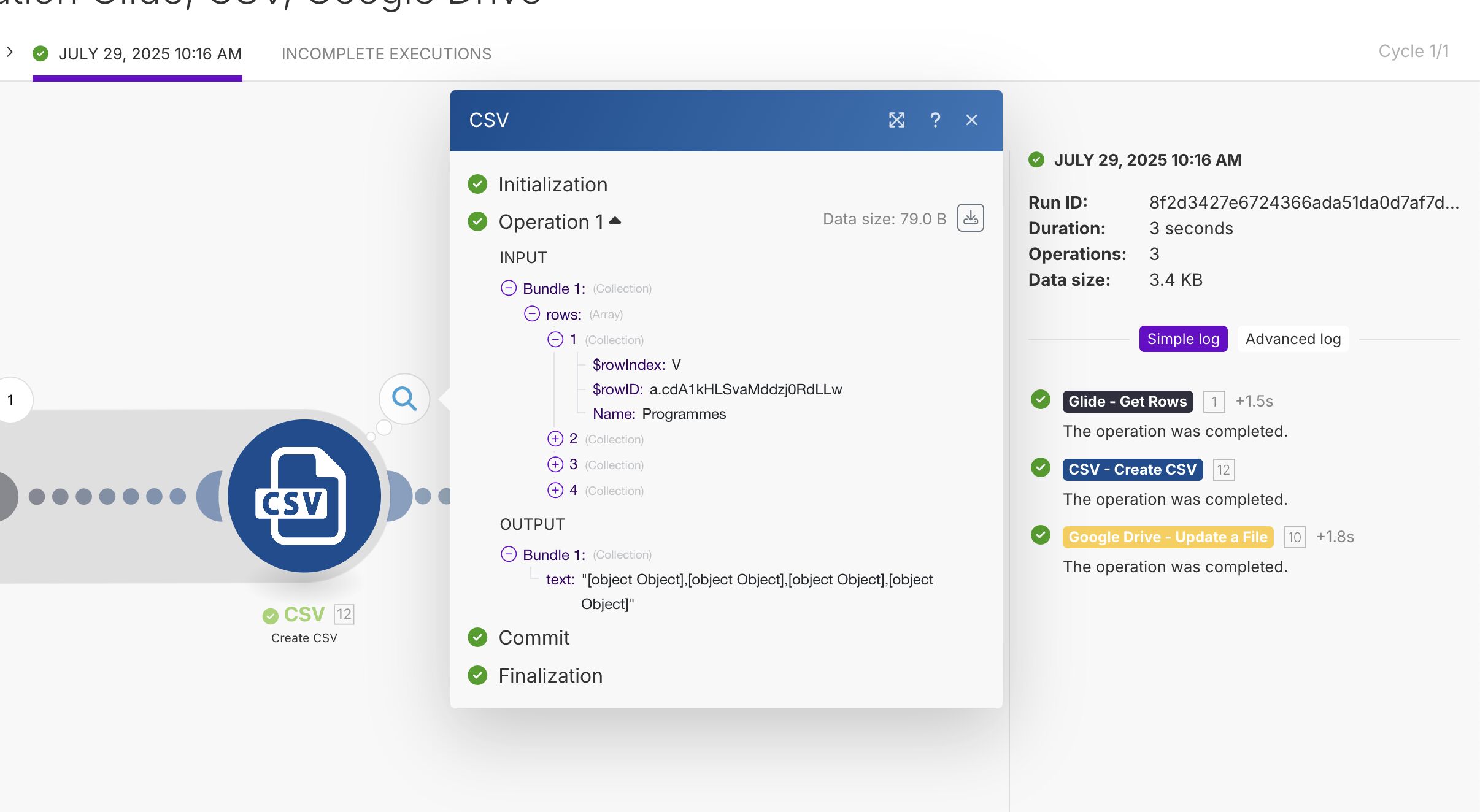Expand row 2 collection
The image size is (1480, 812).
tap(555, 439)
